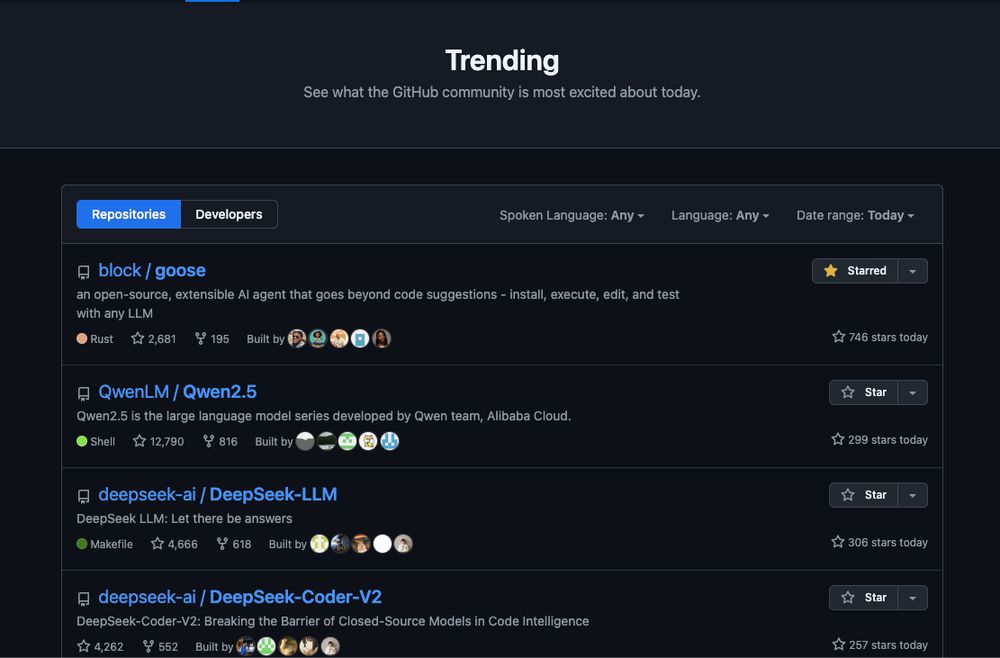This screenshot has width=1000, height=658.
Task: Click the second contributor avatar for Qwen2.5
Action: [x=327, y=441]
